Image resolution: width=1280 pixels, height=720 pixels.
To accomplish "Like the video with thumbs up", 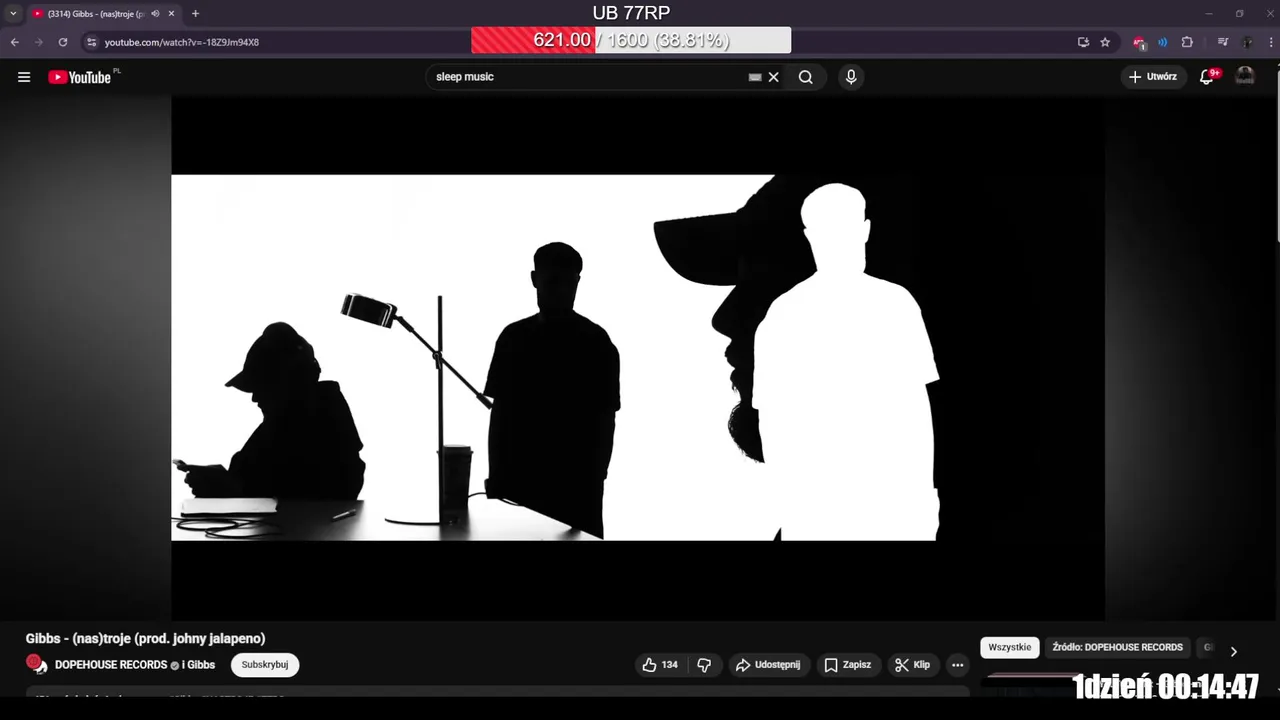I will [x=660, y=665].
